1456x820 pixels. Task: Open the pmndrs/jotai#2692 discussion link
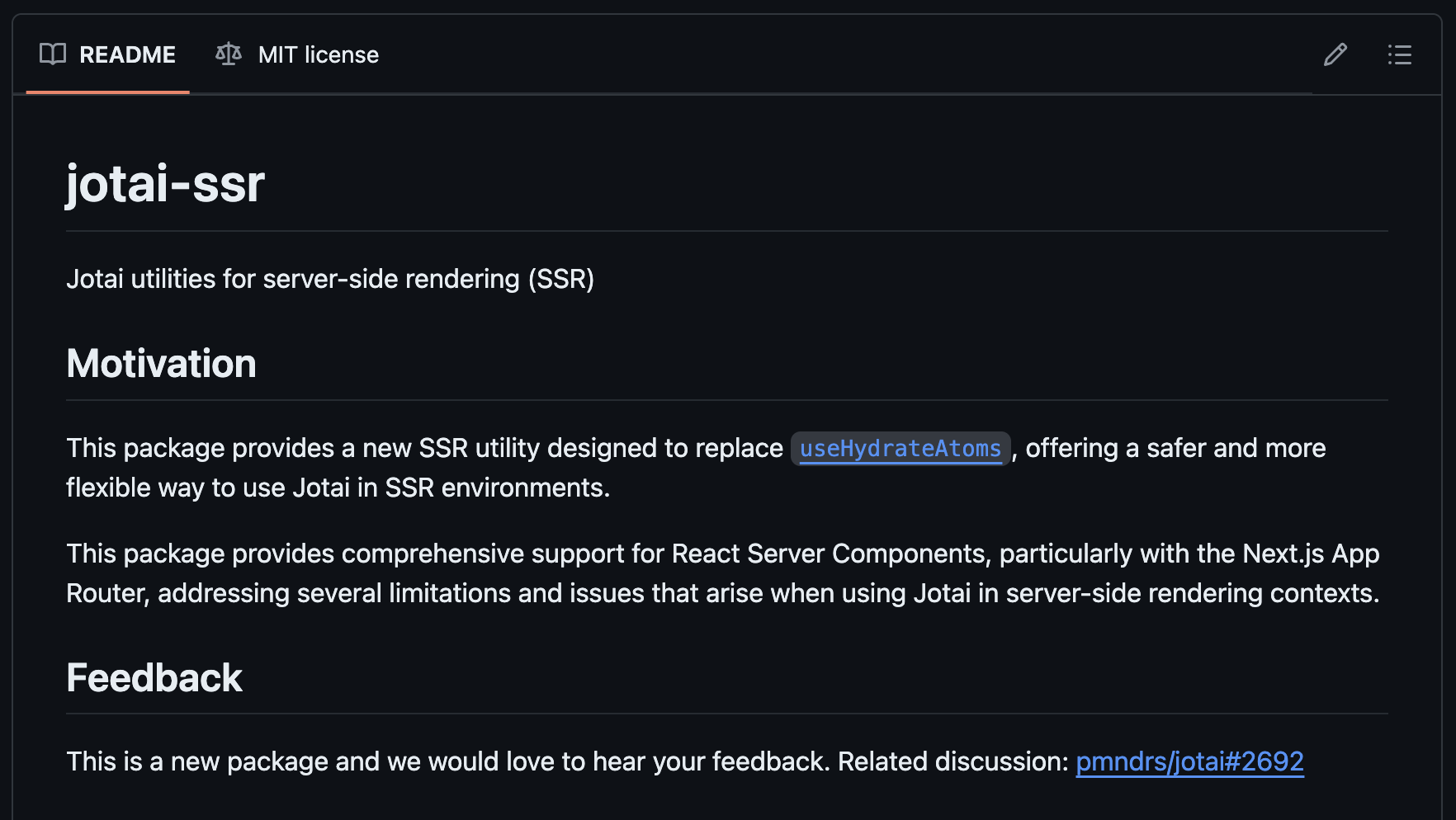click(1189, 761)
